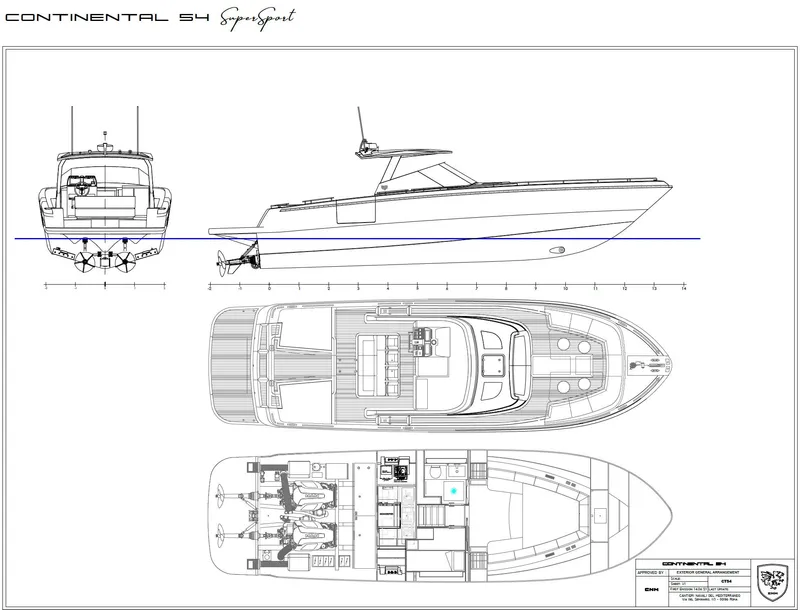This screenshot has height=610, width=800.
Task: Select the CONTINENTAL 54 label in the title block
Action: (x=693, y=563)
